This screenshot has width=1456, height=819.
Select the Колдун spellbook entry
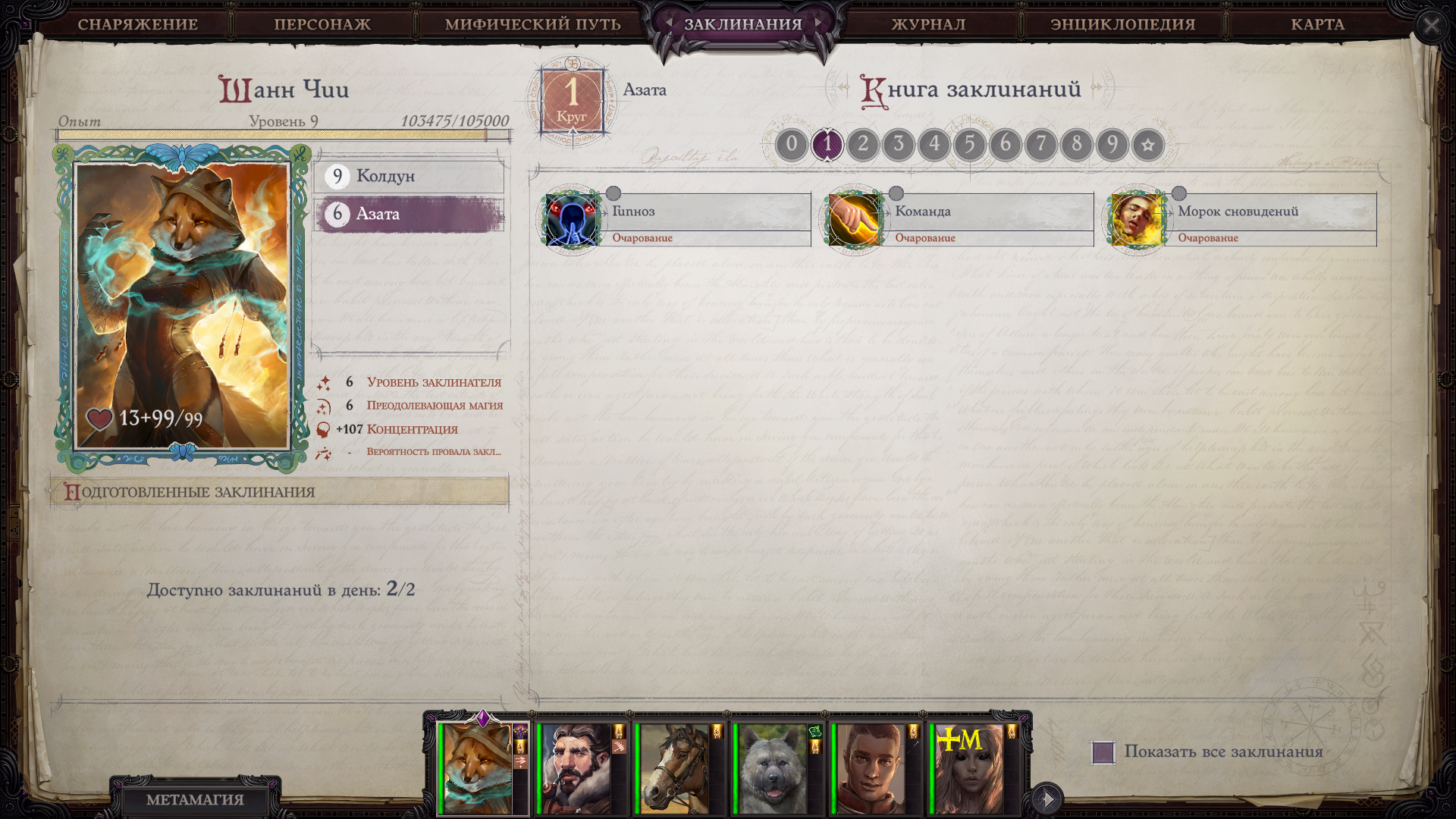coord(409,176)
